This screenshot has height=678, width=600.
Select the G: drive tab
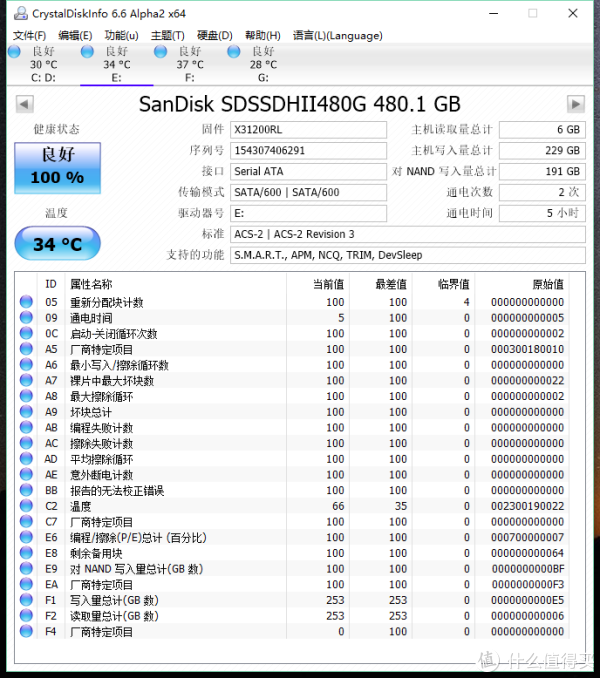(x=263, y=64)
